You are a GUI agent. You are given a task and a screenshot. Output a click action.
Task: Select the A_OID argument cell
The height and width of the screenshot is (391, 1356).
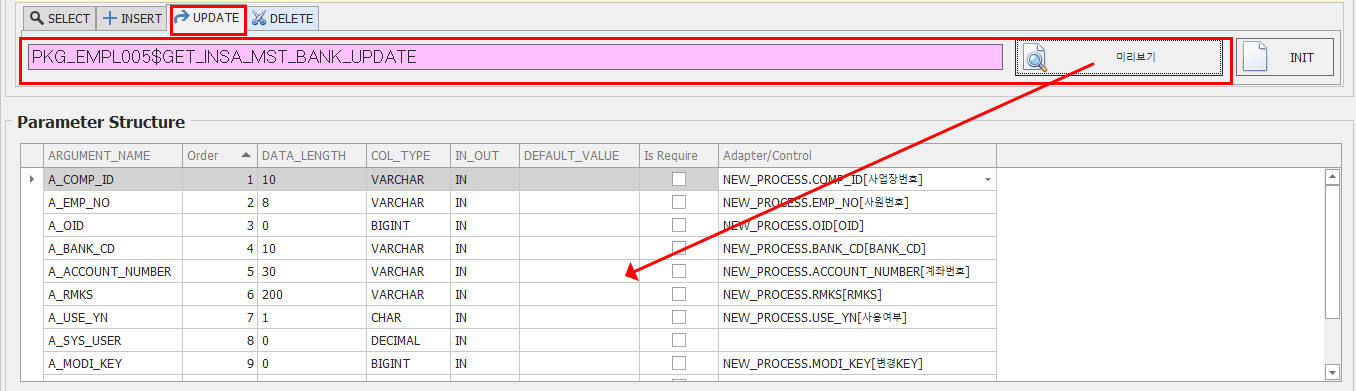pos(112,225)
